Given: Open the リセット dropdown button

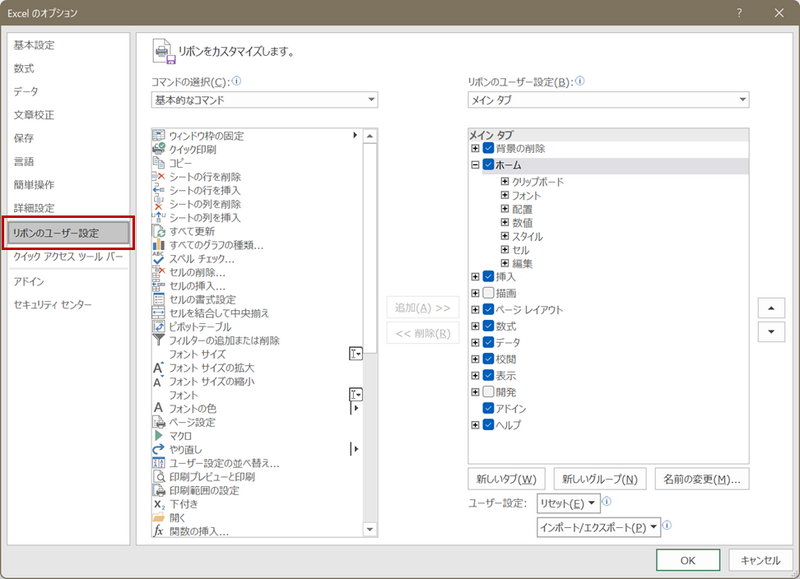Looking at the screenshot, I should [568, 504].
